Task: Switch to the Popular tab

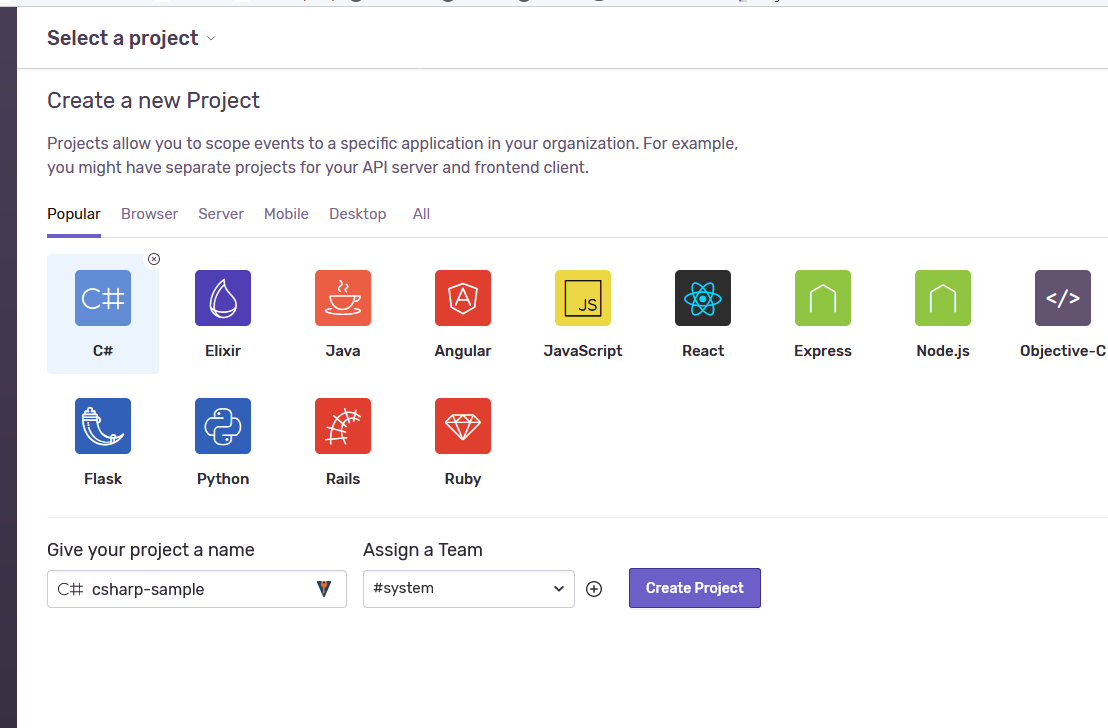Action: click(x=73, y=213)
